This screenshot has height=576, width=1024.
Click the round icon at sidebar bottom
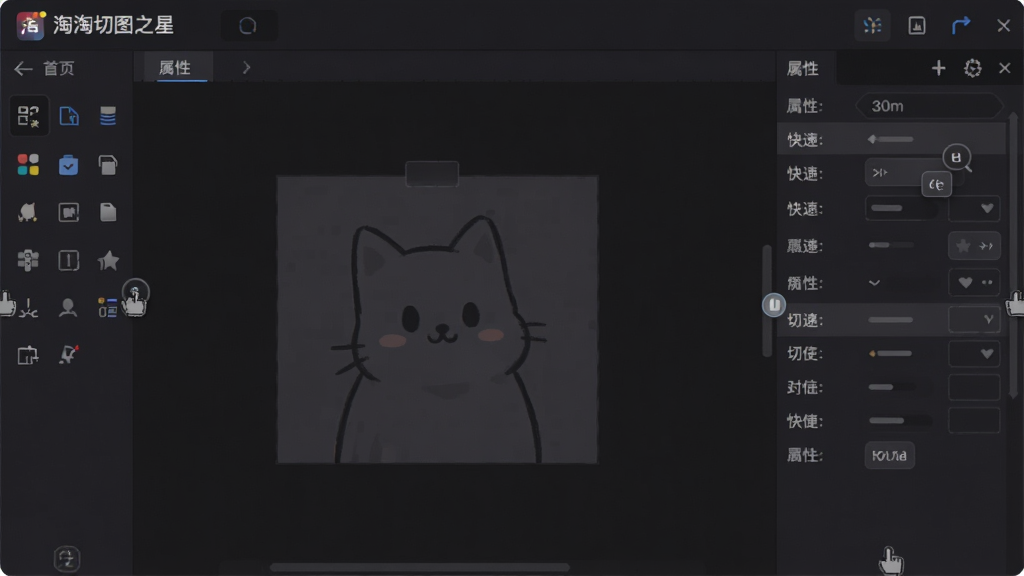[67, 559]
